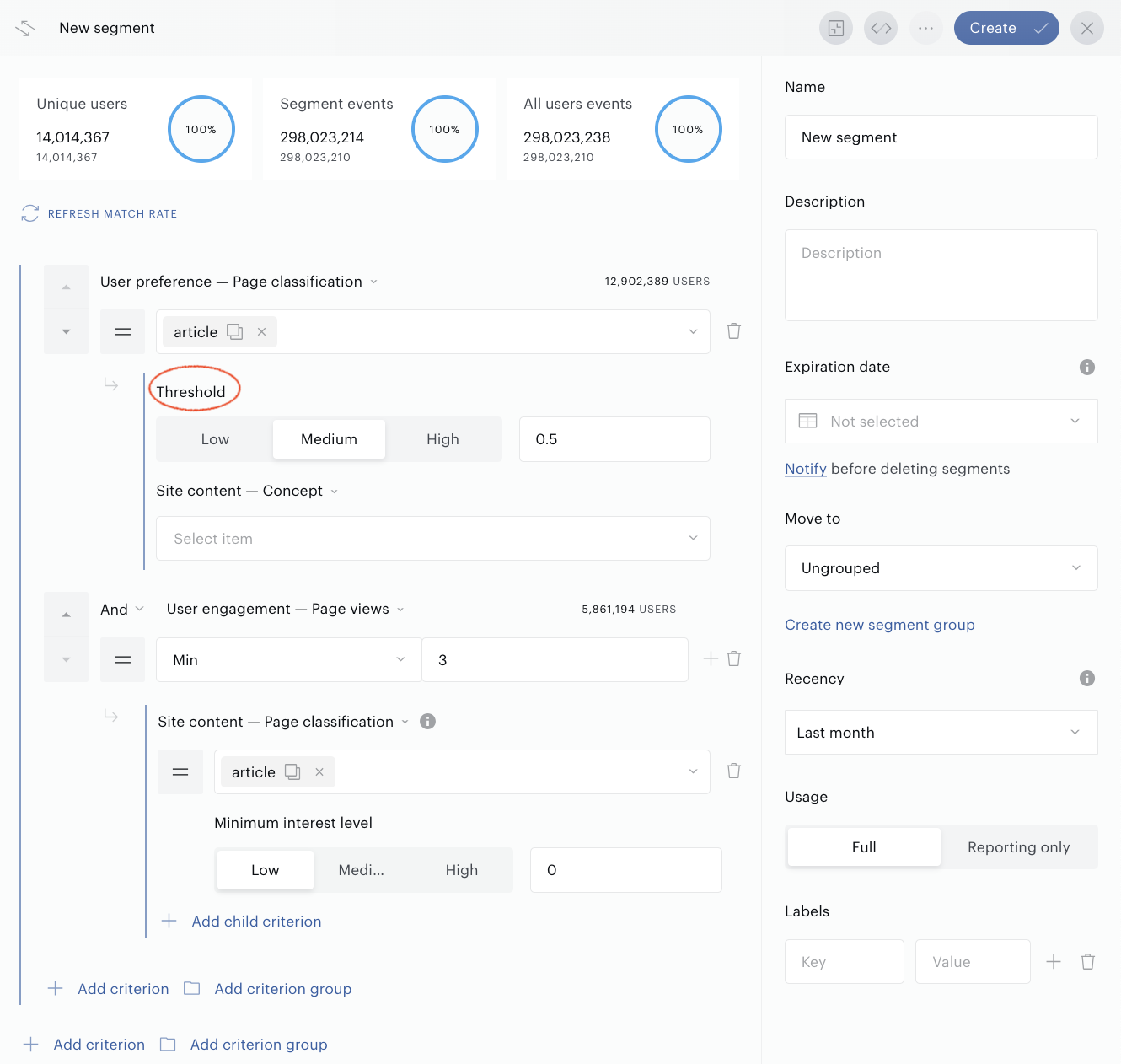Close the segment editor with X

1087,28
